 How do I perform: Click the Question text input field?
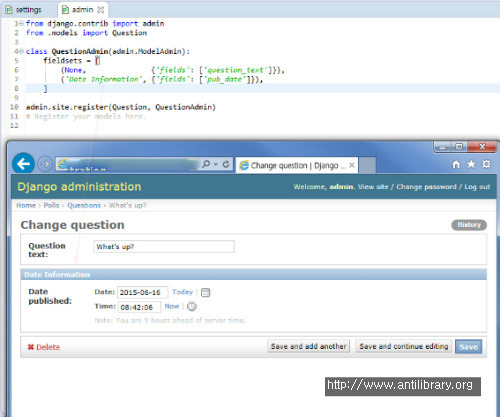[164, 247]
